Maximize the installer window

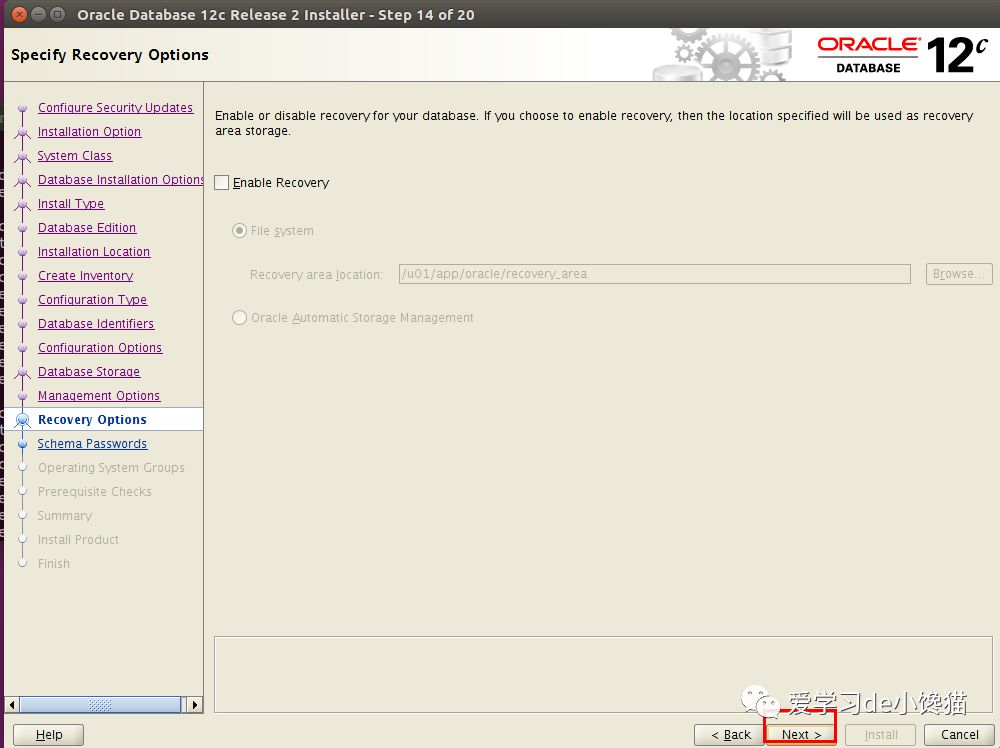pyautogui.click(x=57, y=14)
